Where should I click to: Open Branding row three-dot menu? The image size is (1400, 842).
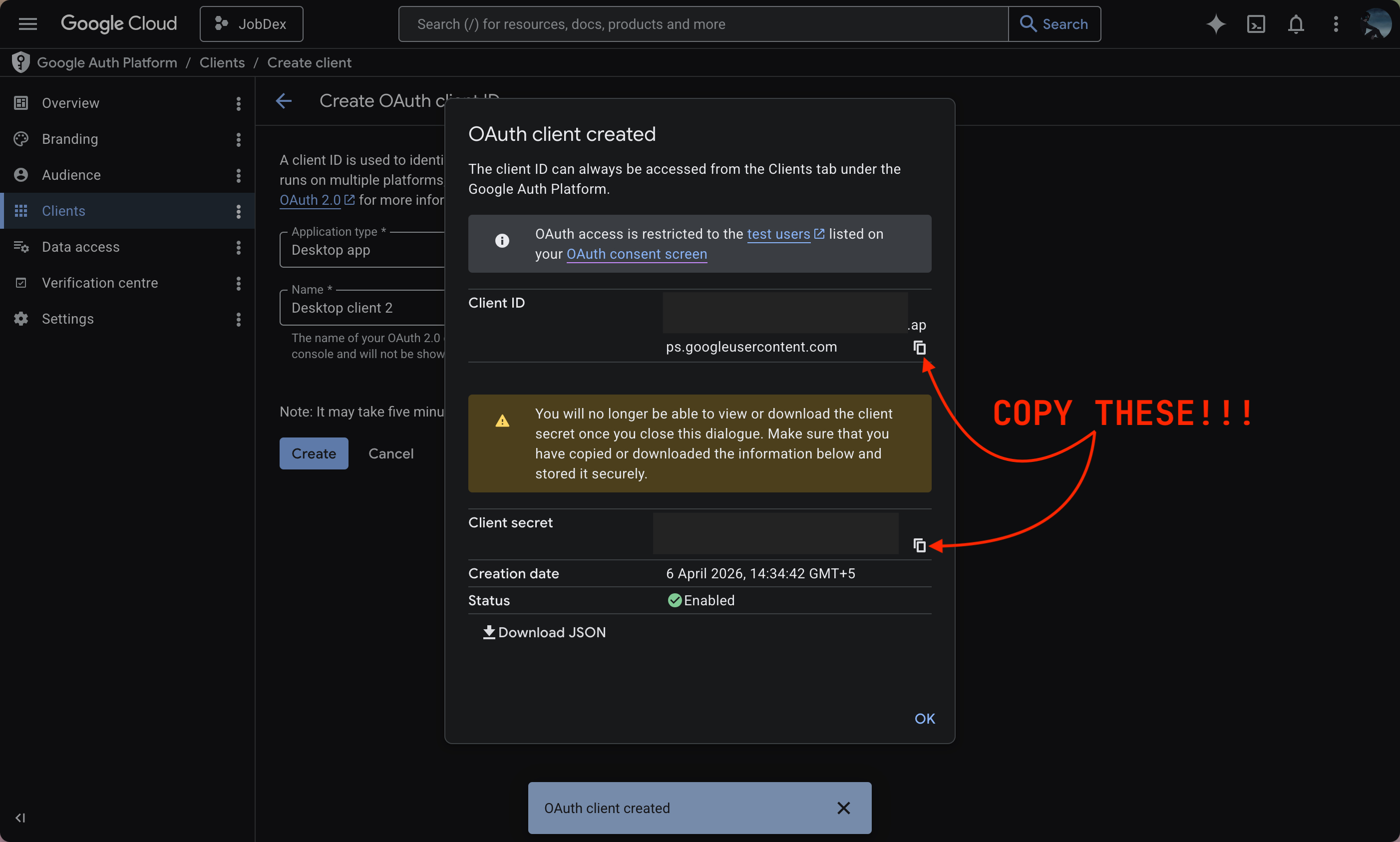click(x=238, y=139)
